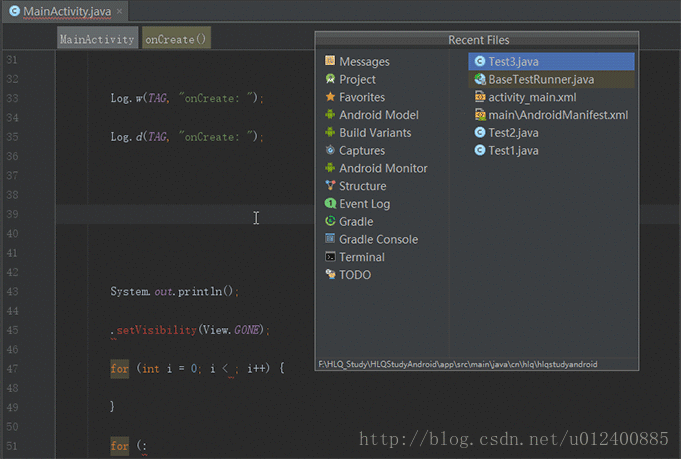Place cursor on Log.w(TAG line

[187, 98]
